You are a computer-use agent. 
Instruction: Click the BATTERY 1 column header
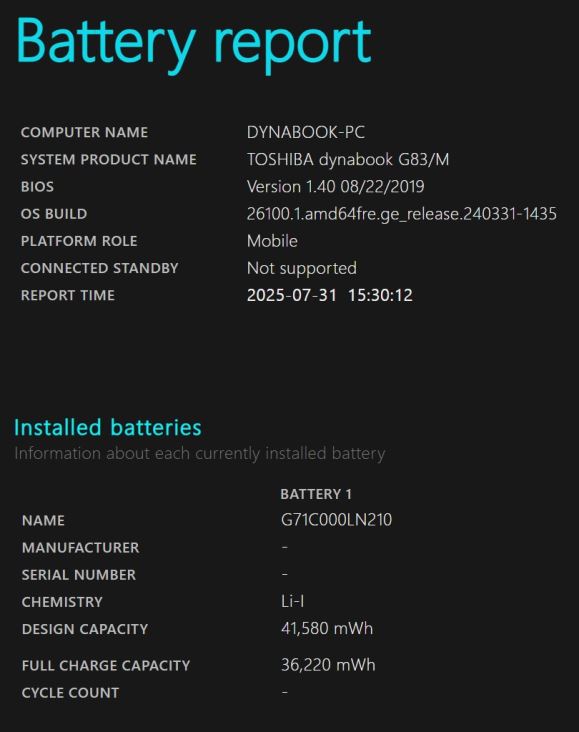pos(316,494)
